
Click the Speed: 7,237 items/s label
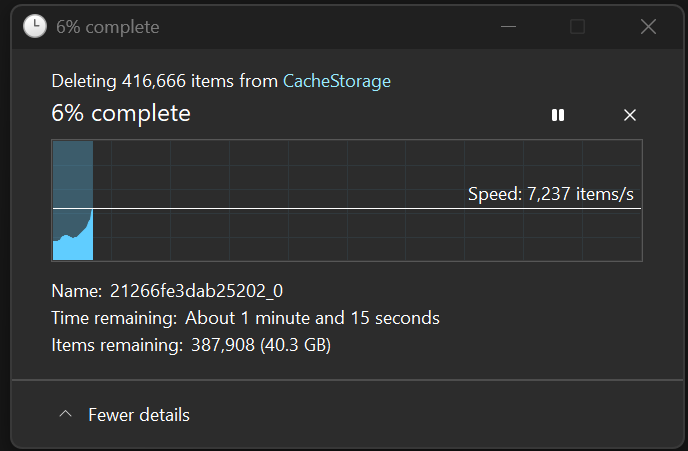pos(551,194)
